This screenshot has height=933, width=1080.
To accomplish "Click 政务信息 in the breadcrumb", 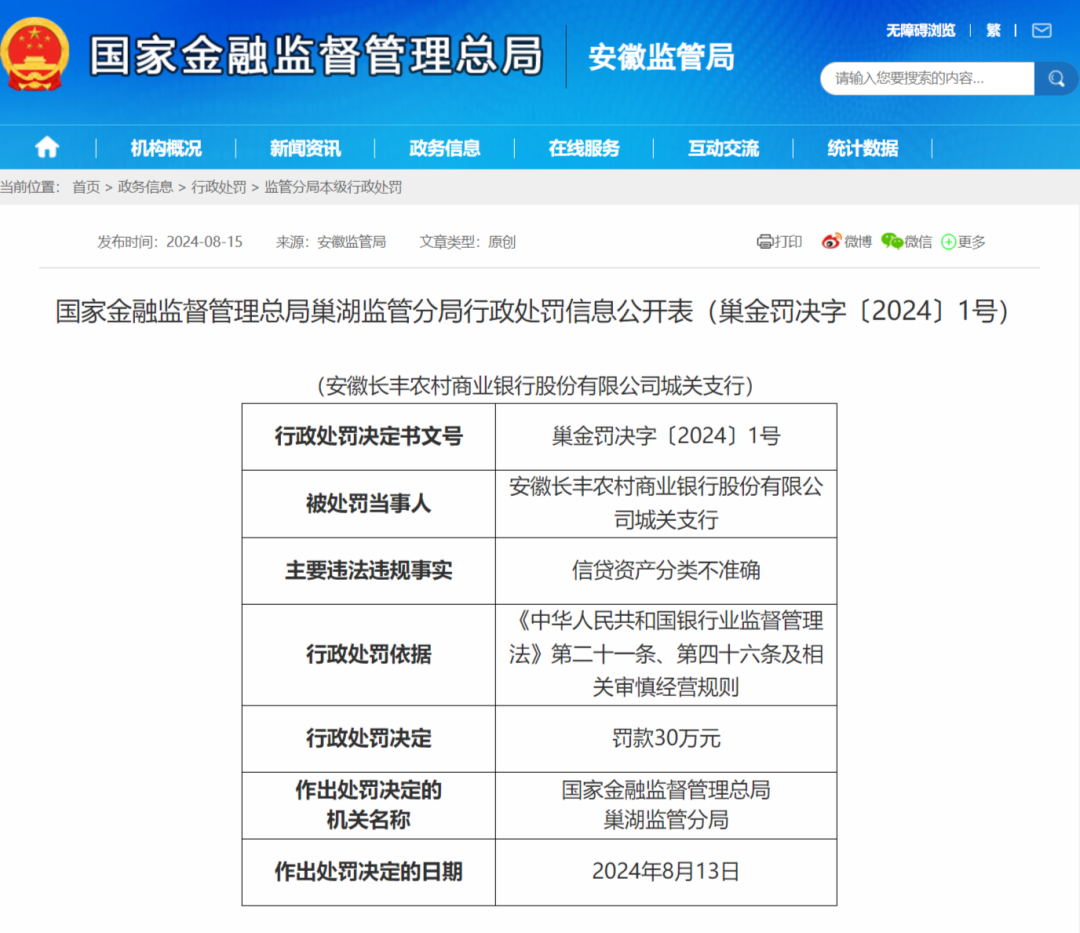I will 145,187.
